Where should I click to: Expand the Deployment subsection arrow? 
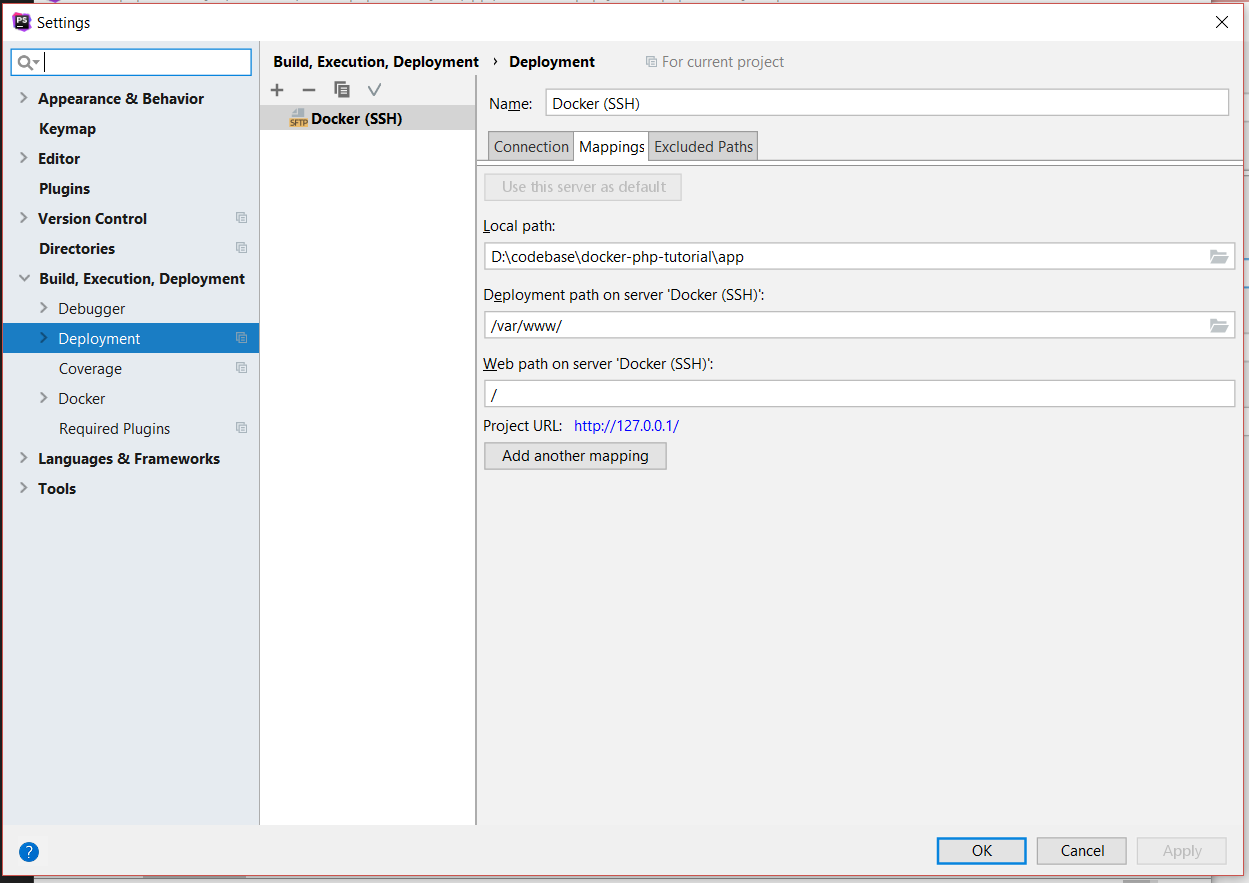click(x=43, y=338)
